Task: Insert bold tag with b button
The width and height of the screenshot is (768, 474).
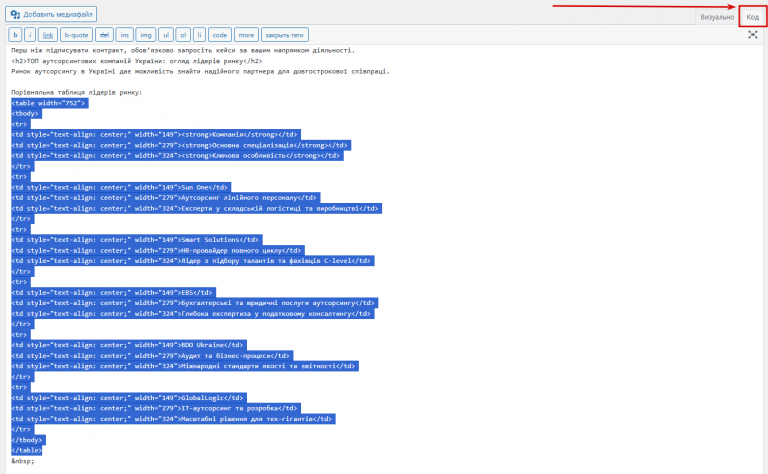Action: tap(15, 35)
